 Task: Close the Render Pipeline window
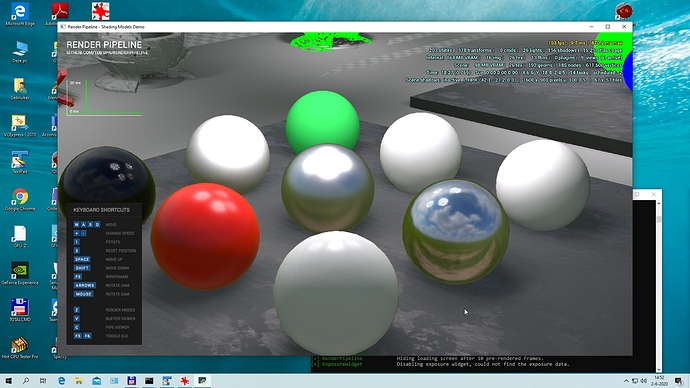(x=624, y=27)
